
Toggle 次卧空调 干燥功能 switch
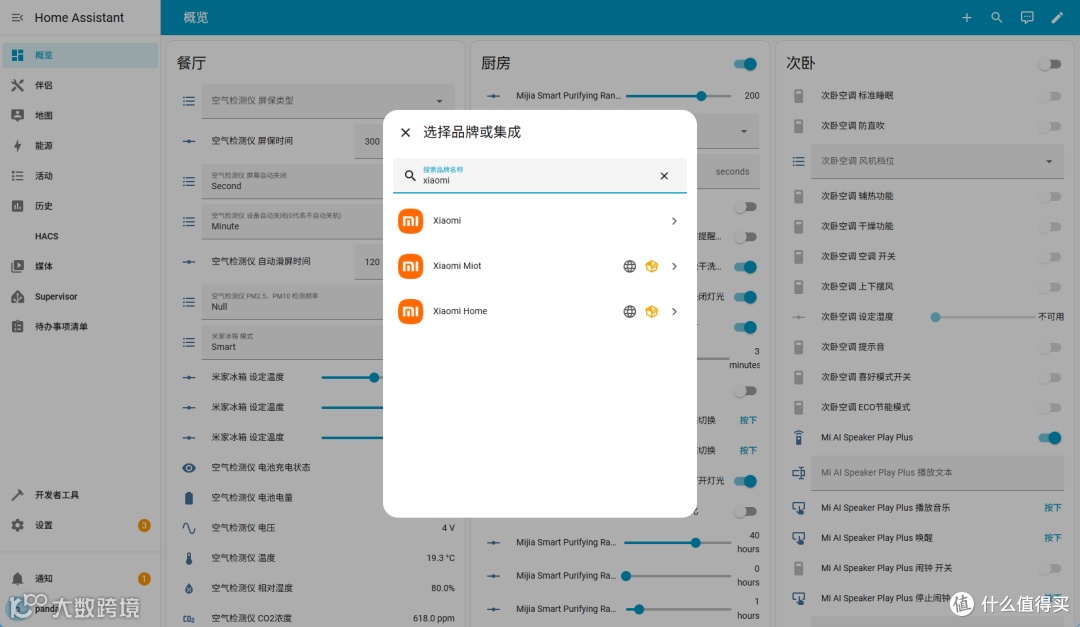(1050, 226)
